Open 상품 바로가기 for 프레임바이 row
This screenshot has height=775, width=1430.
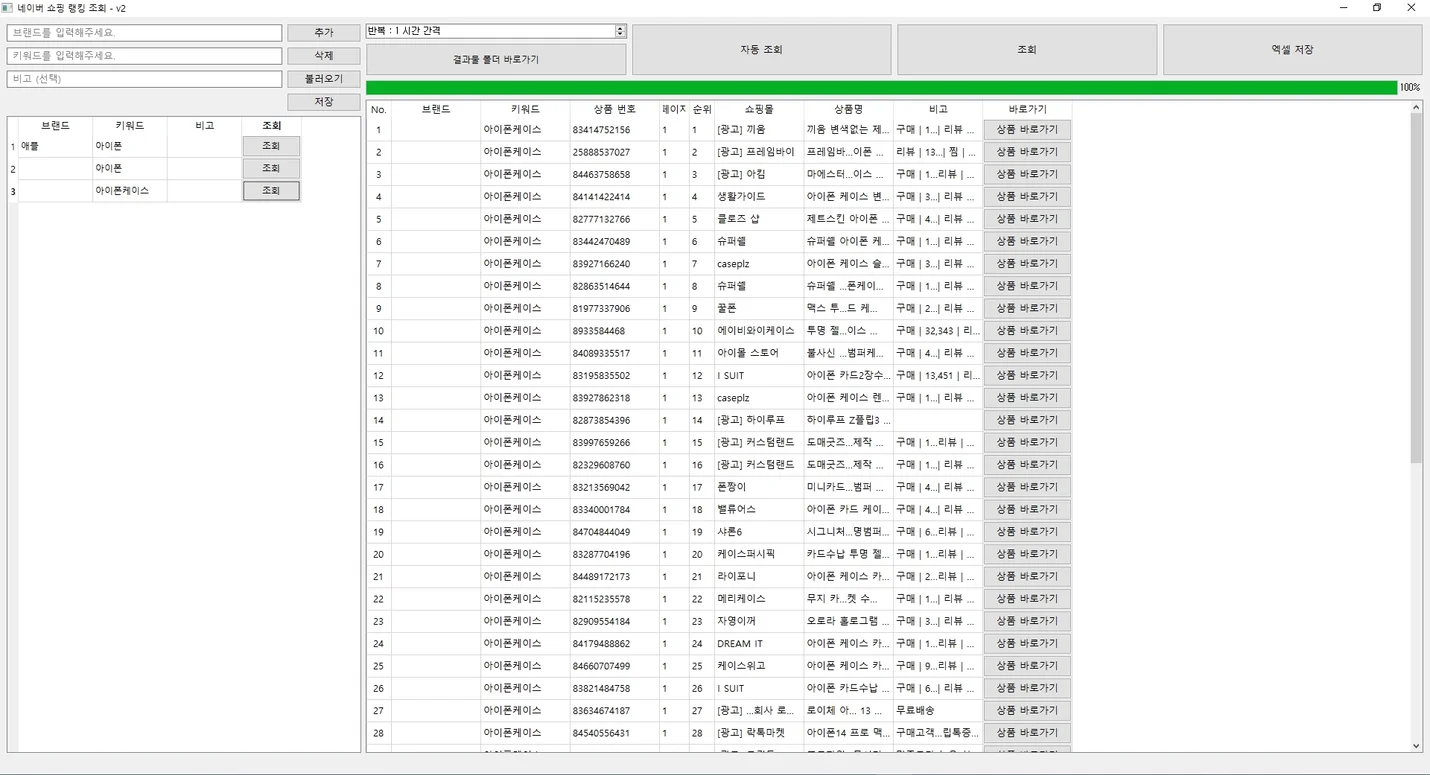[1027, 152]
